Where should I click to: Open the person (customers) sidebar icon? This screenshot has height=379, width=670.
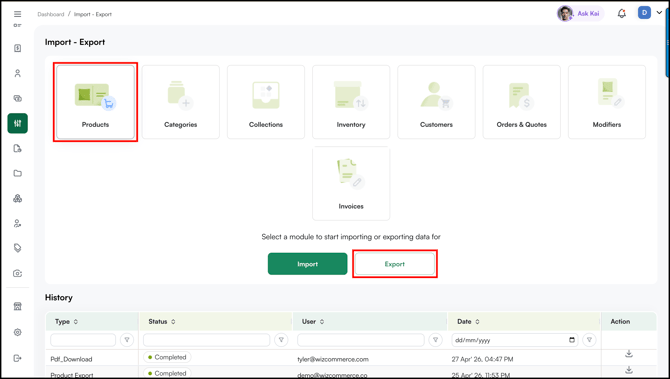click(18, 73)
